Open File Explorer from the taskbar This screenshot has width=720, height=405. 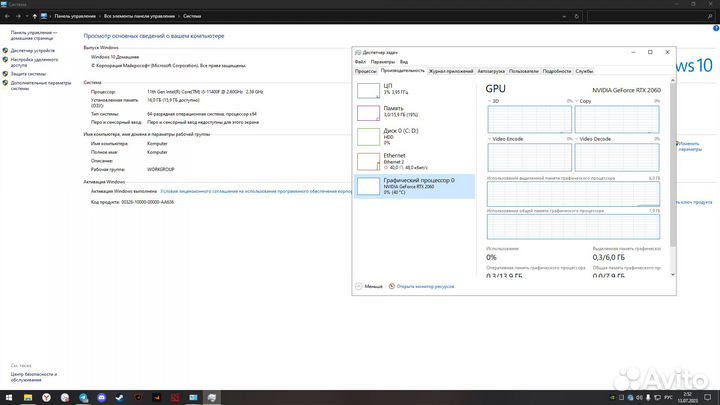point(28,398)
